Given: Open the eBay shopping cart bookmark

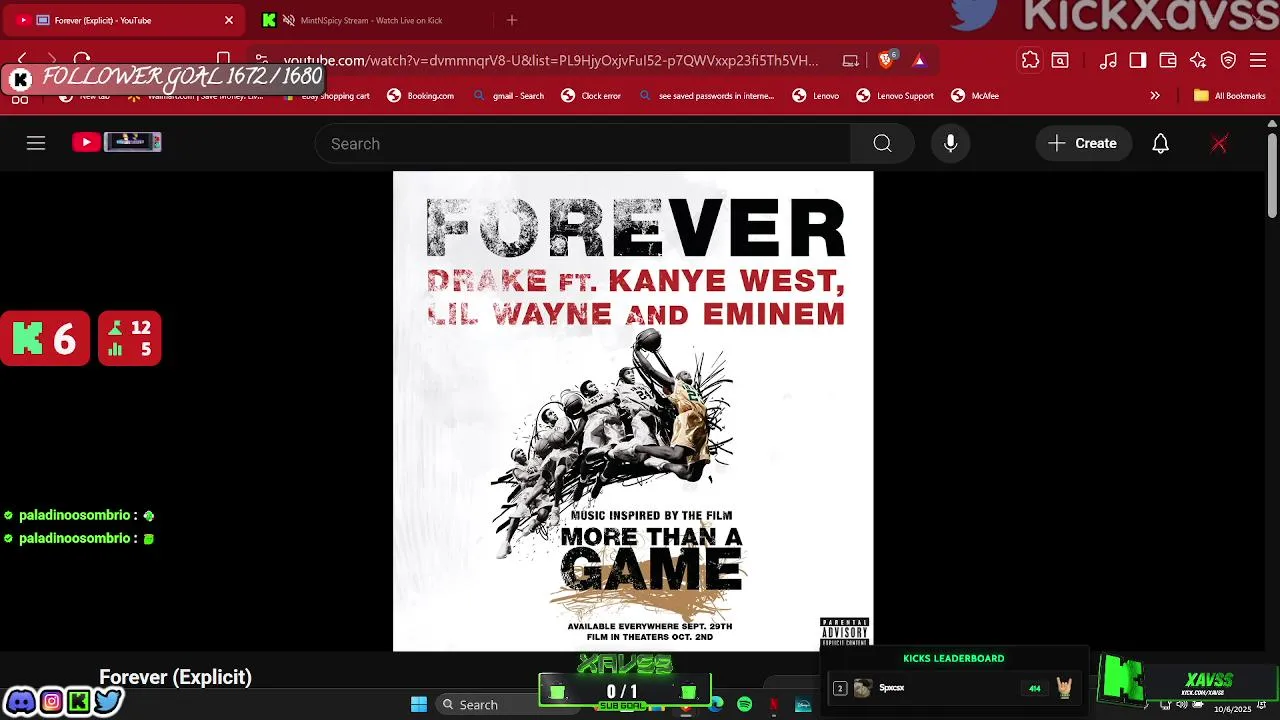Looking at the screenshot, I should (327, 96).
